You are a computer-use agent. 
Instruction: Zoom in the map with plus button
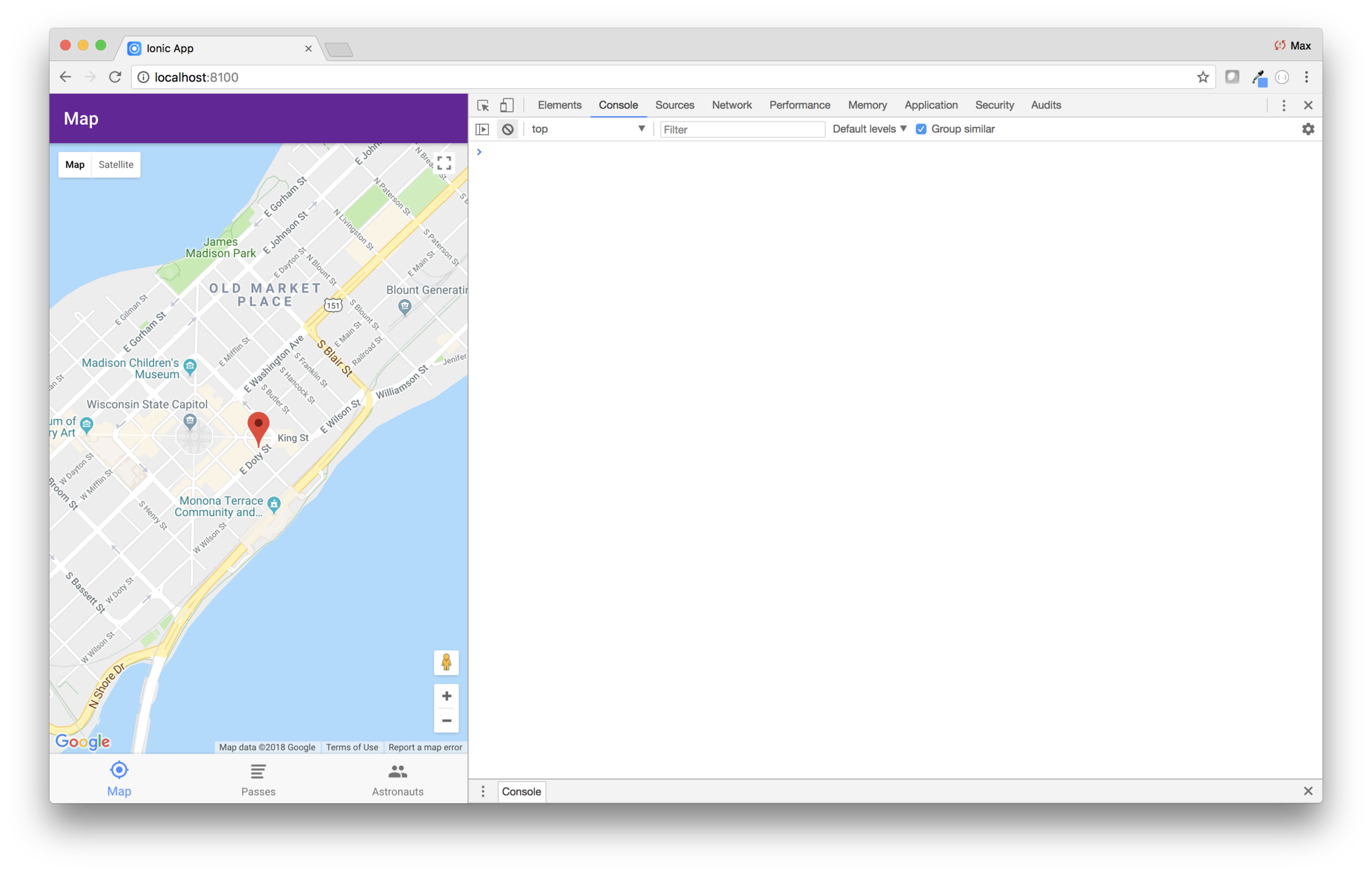tap(446, 696)
